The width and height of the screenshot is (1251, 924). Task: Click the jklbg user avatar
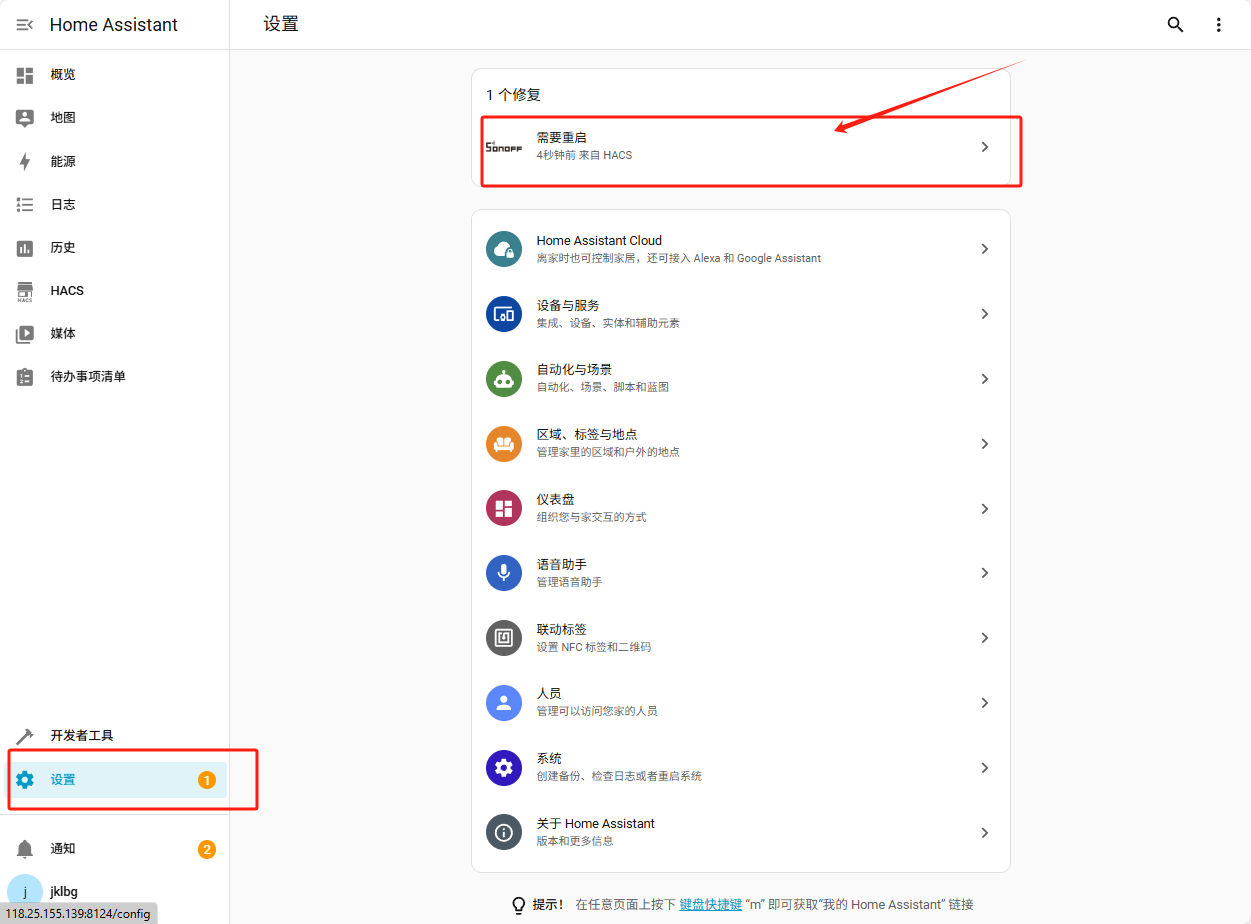25,892
